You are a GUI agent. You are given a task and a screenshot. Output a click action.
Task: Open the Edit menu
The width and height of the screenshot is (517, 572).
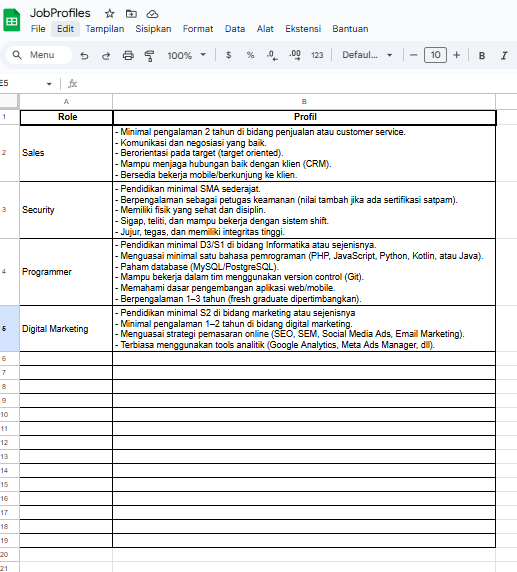[x=65, y=29]
